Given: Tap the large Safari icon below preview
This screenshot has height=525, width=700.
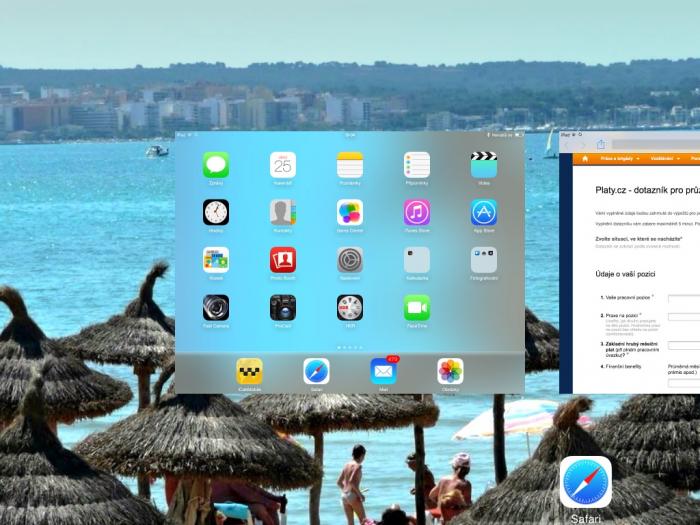Looking at the screenshot, I should point(586,482).
